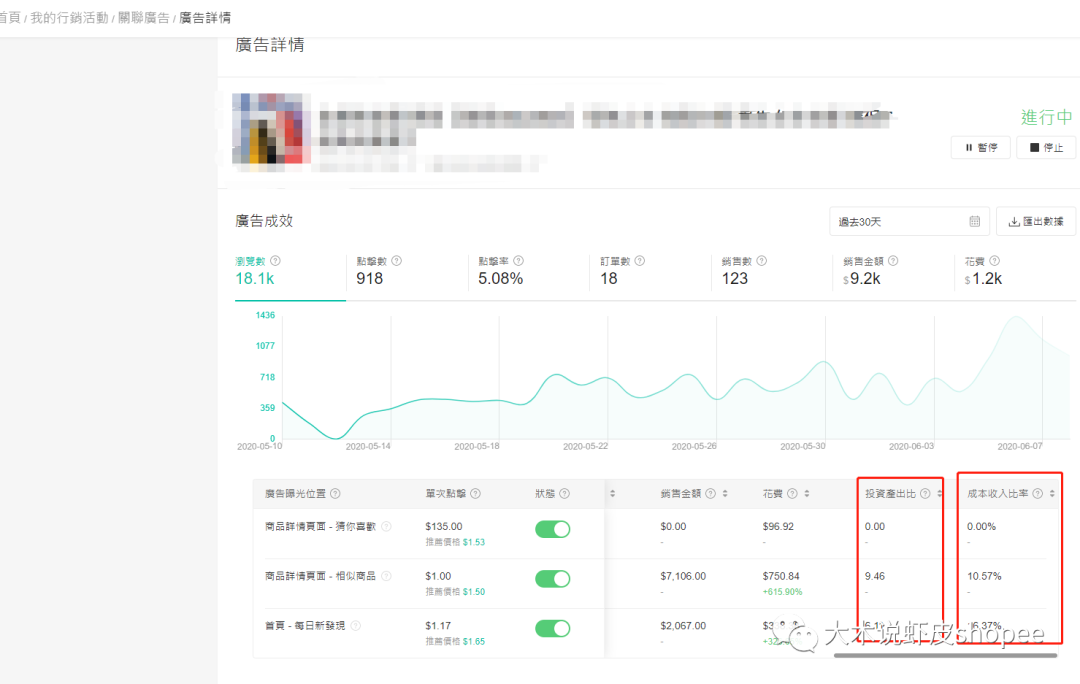Click calendar icon in 過去30天 date field
The width and height of the screenshot is (1080, 684).
(x=975, y=222)
